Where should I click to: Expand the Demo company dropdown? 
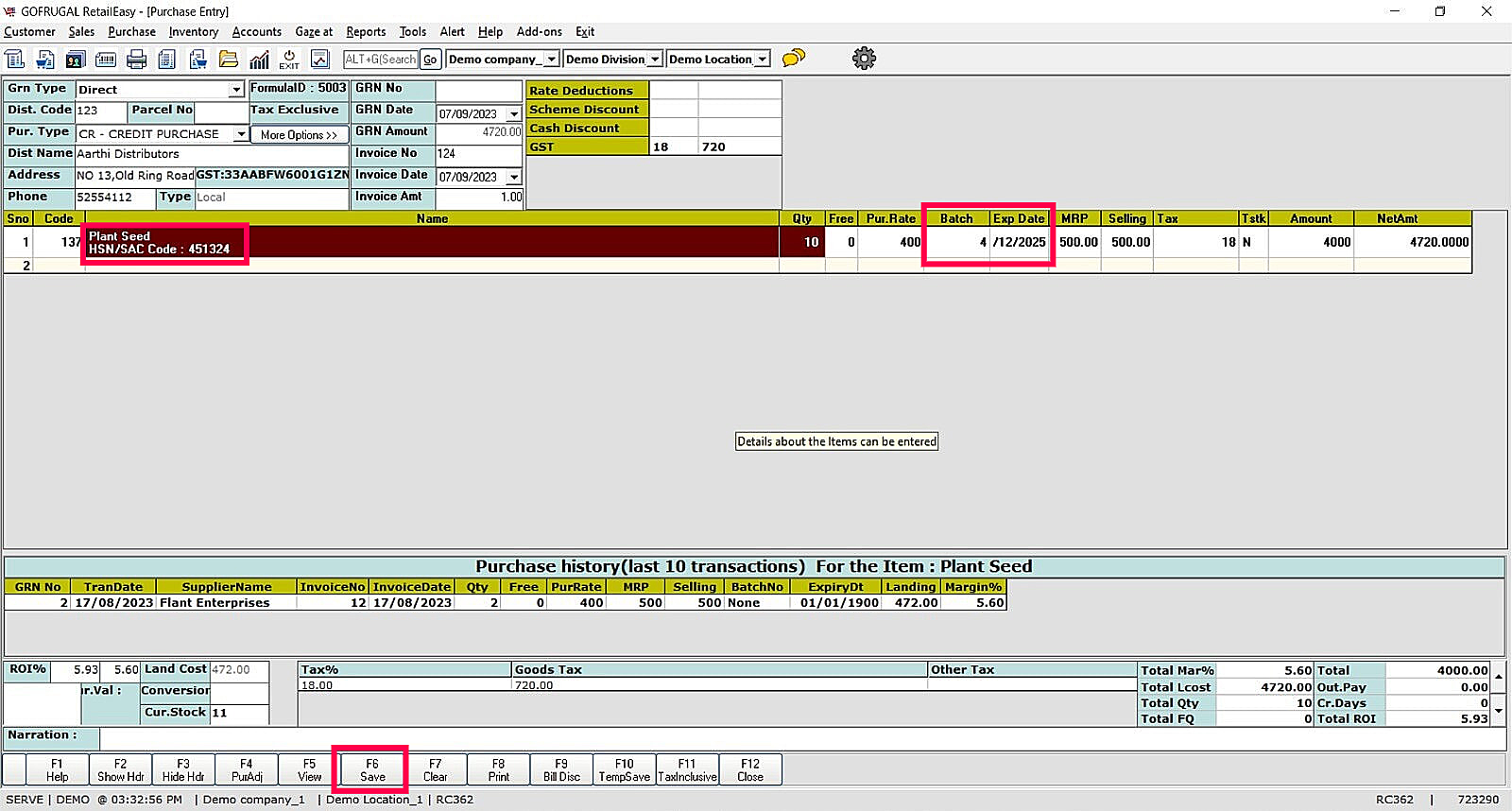pos(552,60)
